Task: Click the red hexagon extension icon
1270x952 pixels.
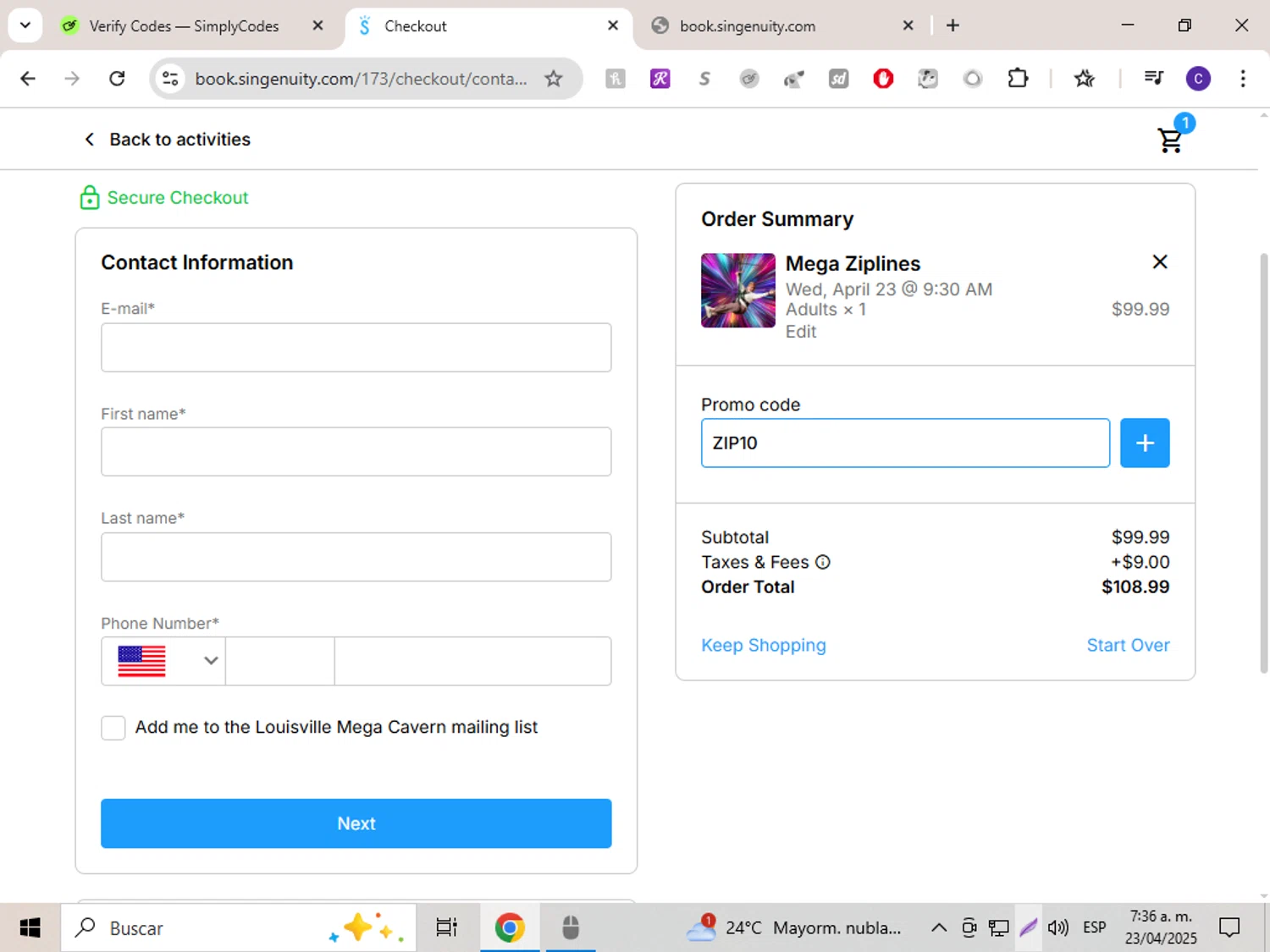Action: 883,79
